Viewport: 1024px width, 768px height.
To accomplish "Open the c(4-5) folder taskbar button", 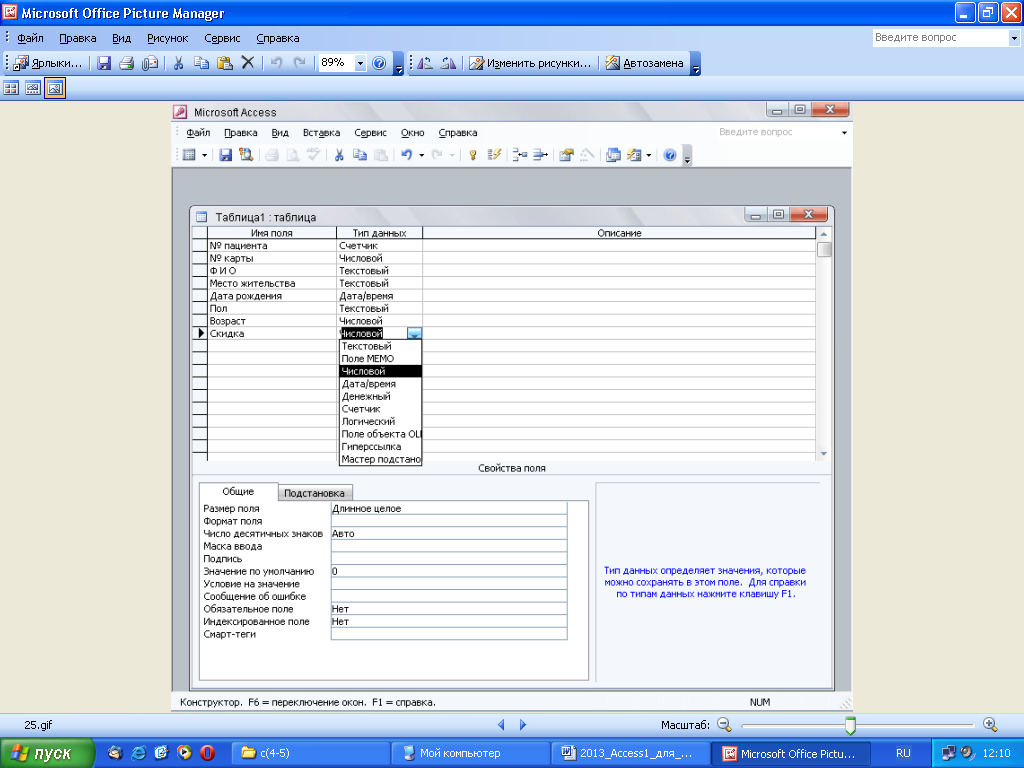I will pos(311,753).
